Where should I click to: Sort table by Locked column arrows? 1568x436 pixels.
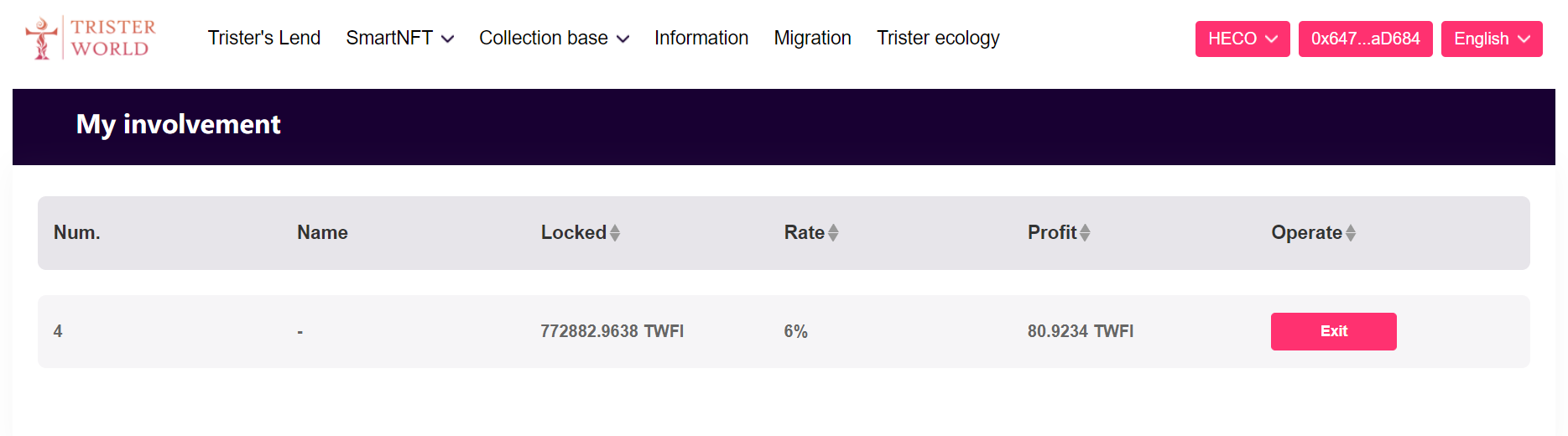click(615, 233)
